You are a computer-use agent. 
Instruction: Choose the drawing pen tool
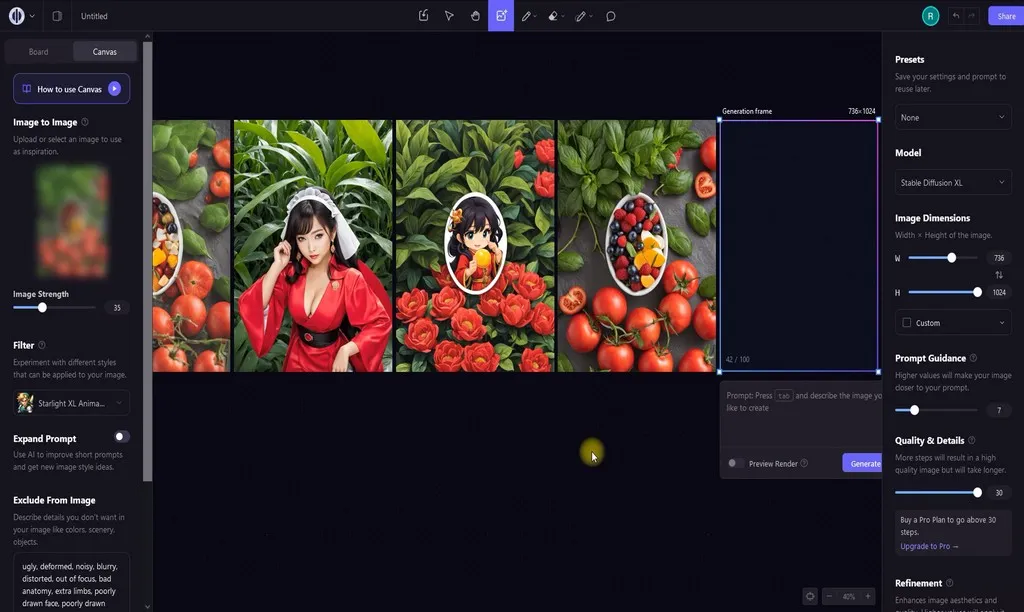pyautogui.click(x=528, y=15)
